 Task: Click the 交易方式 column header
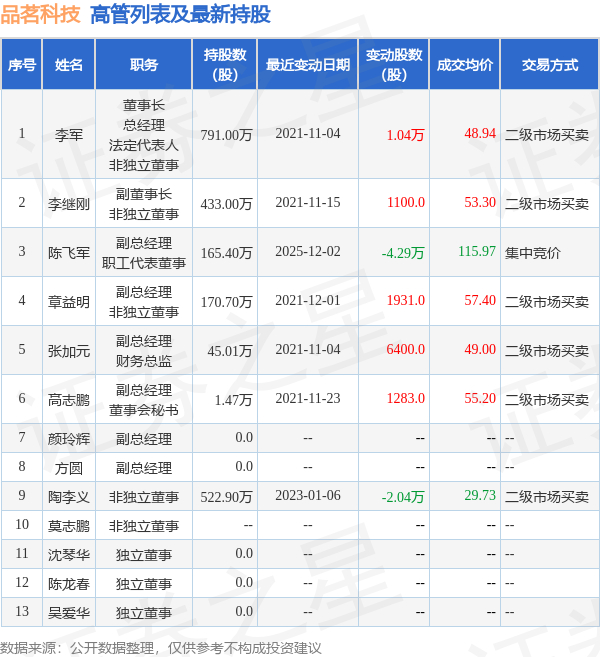pos(550,65)
